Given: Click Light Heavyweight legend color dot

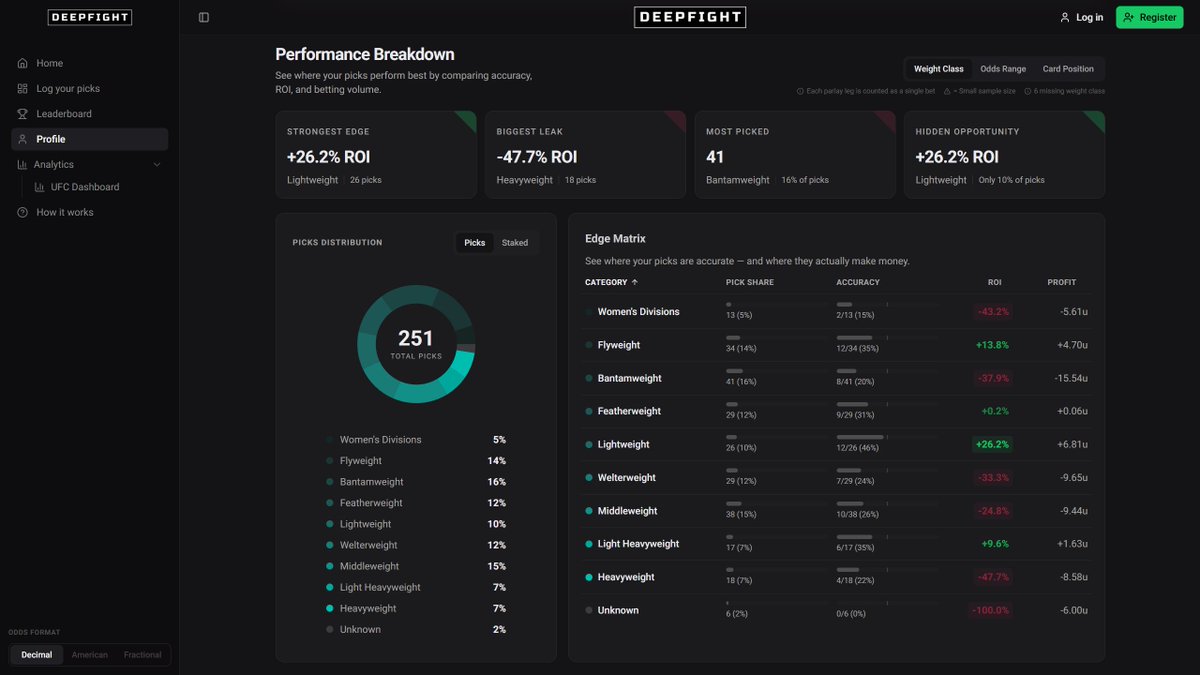Looking at the screenshot, I should (330, 587).
